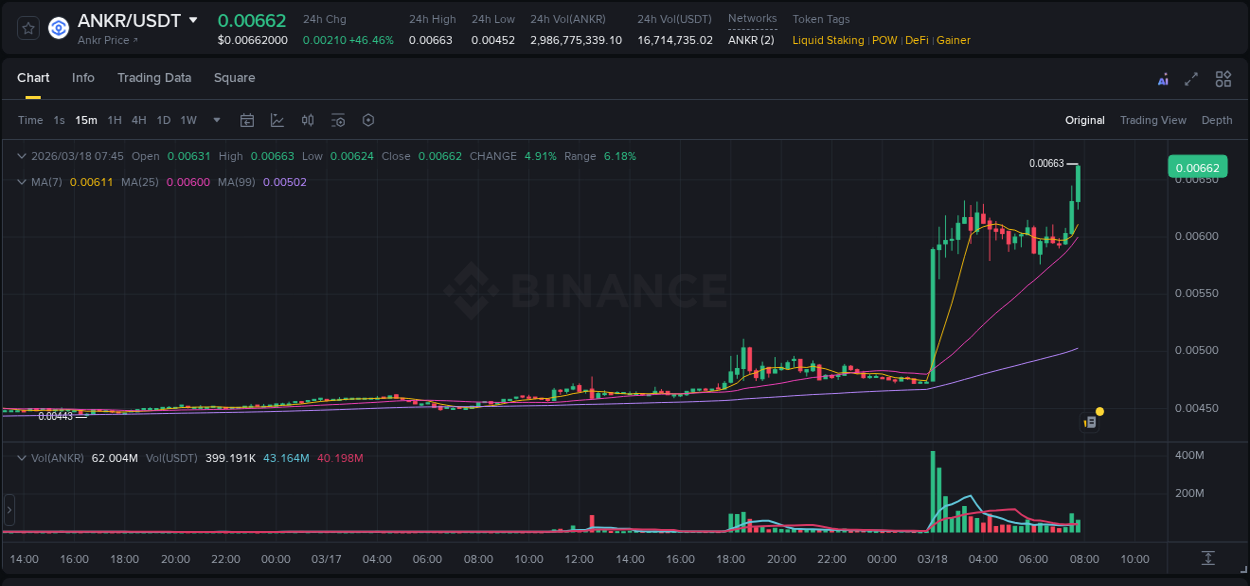Screen dimensions: 1250x586
Task: Switch to the Trading Data tab
Action: point(154,78)
